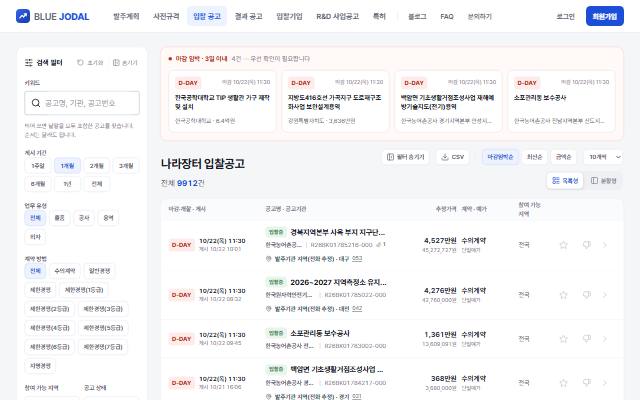
Task: Open the first listing with the chevron arrow
Action: pyautogui.click(x=605, y=245)
